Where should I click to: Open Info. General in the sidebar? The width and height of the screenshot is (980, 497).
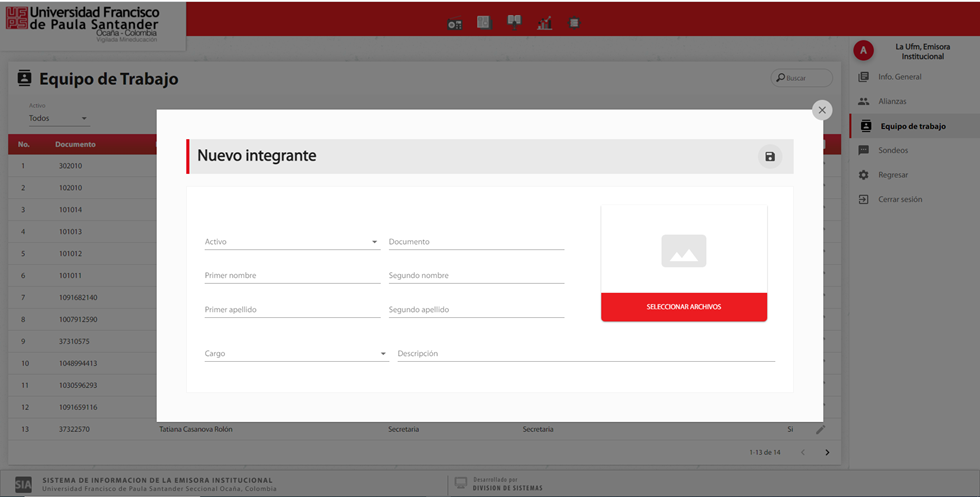tap(898, 77)
